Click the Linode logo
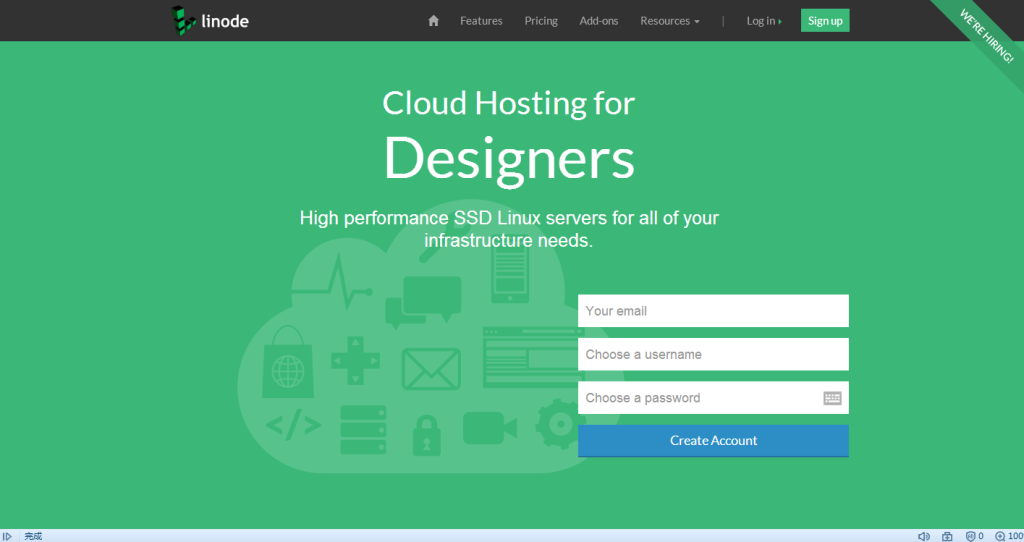Screen dimensions: 1024x542 click(x=210, y=20)
